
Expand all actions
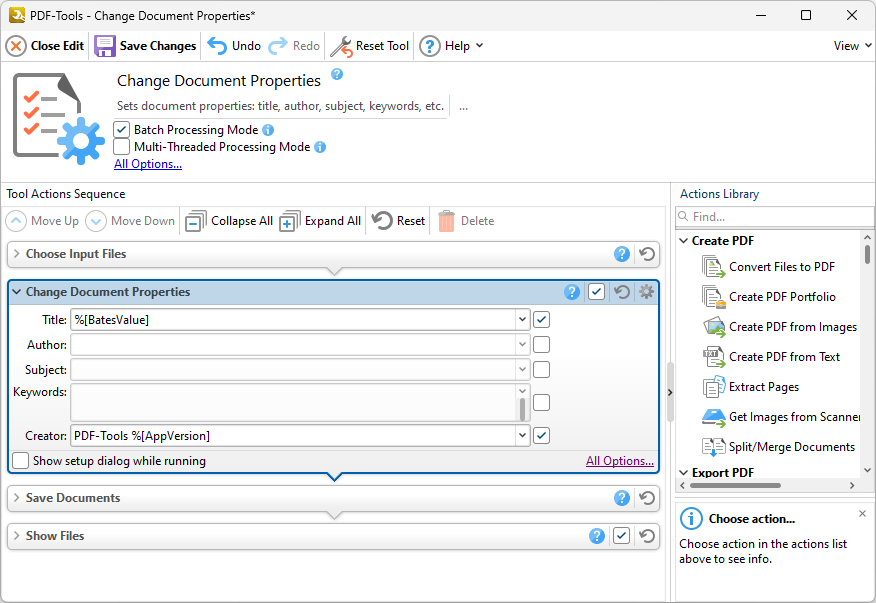[x=320, y=221]
